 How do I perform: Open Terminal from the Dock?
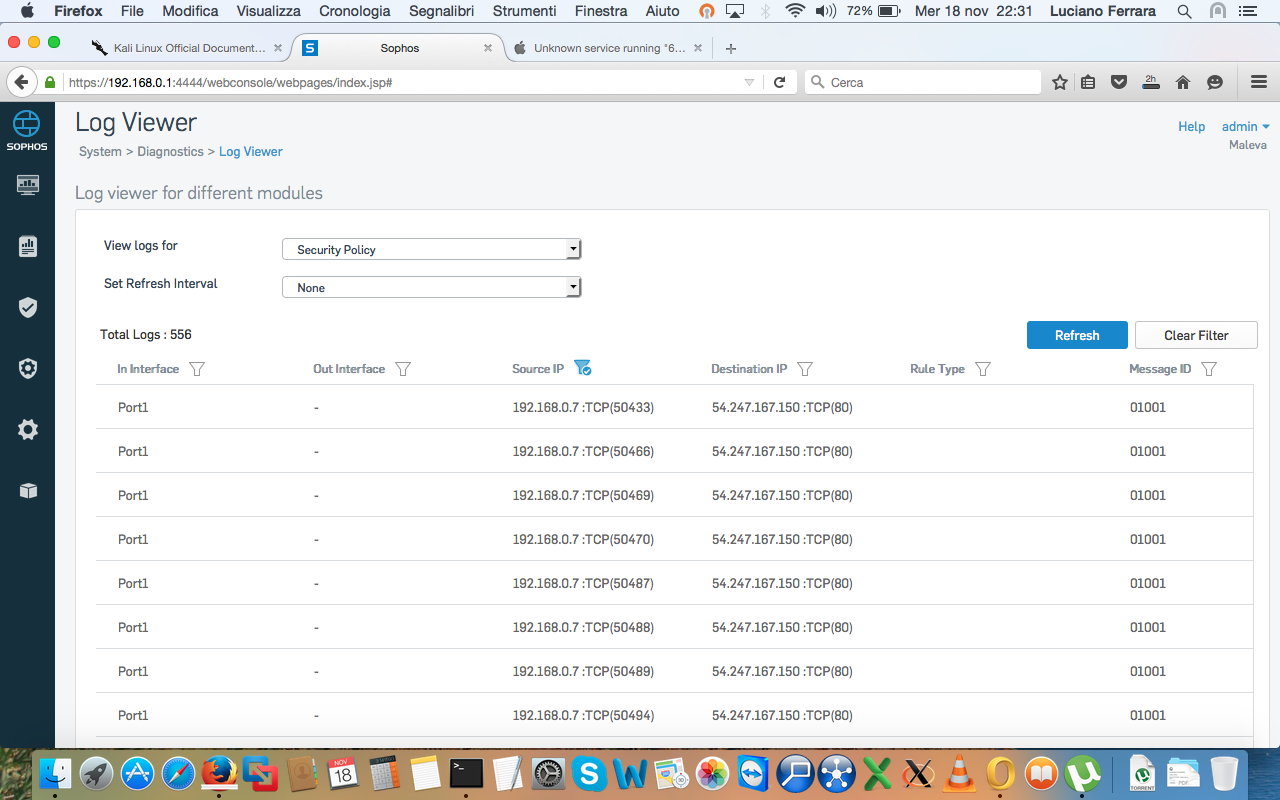[467, 773]
